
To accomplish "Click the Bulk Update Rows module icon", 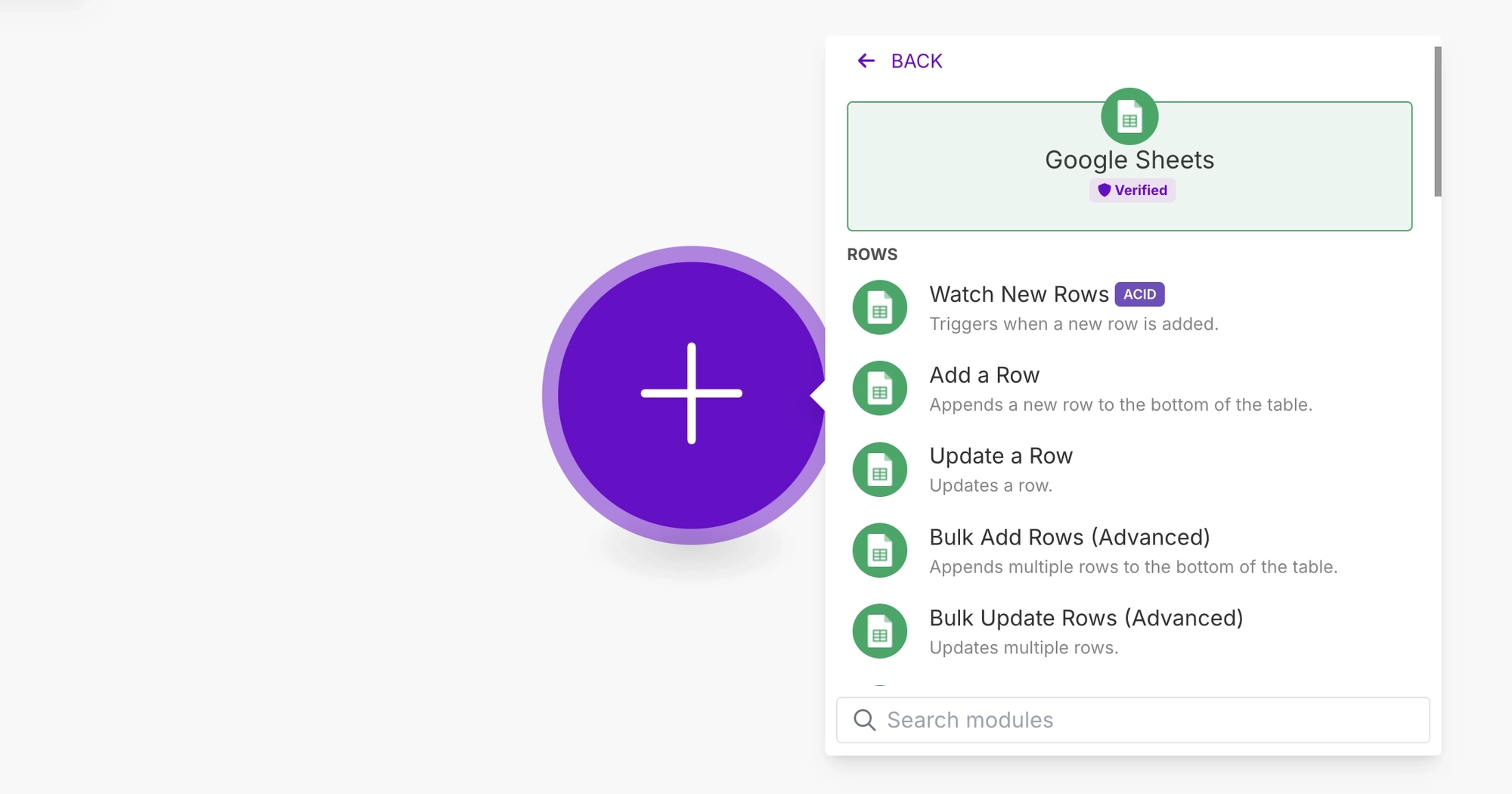I will click(x=879, y=631).
